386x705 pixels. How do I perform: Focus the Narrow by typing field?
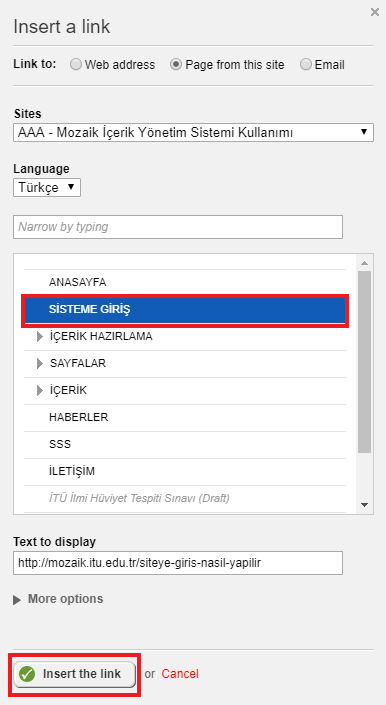point(178,227)
